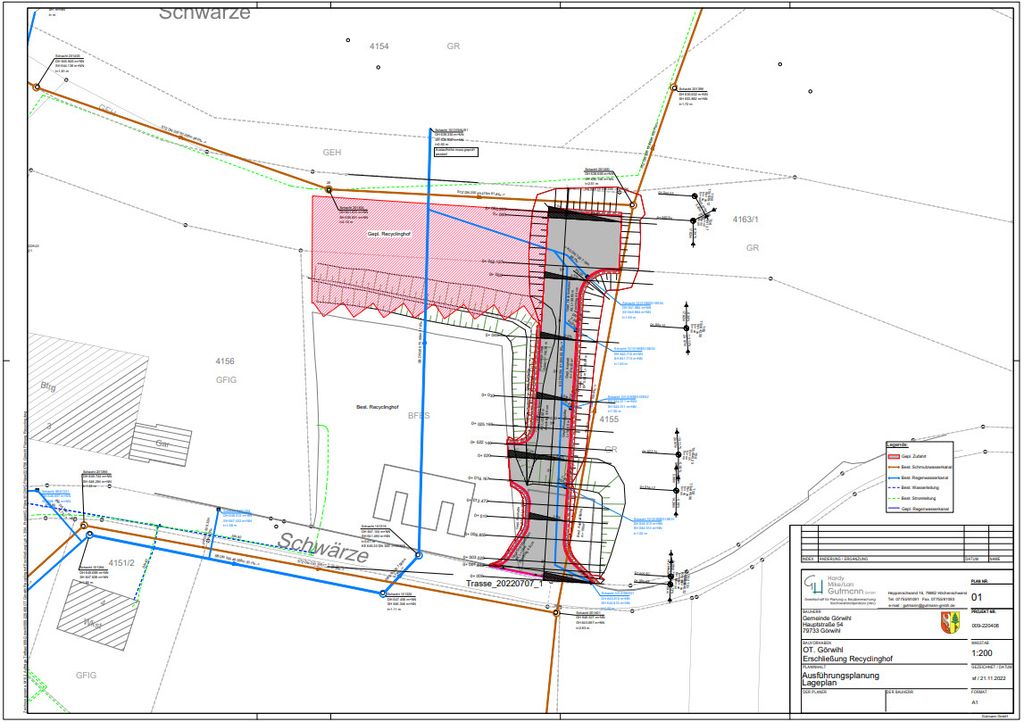This screenshot has width=1024, height=722.
Task: Click the manhole circle above the Gepl. Recyclinghof hatching
Action: [328, 188]
